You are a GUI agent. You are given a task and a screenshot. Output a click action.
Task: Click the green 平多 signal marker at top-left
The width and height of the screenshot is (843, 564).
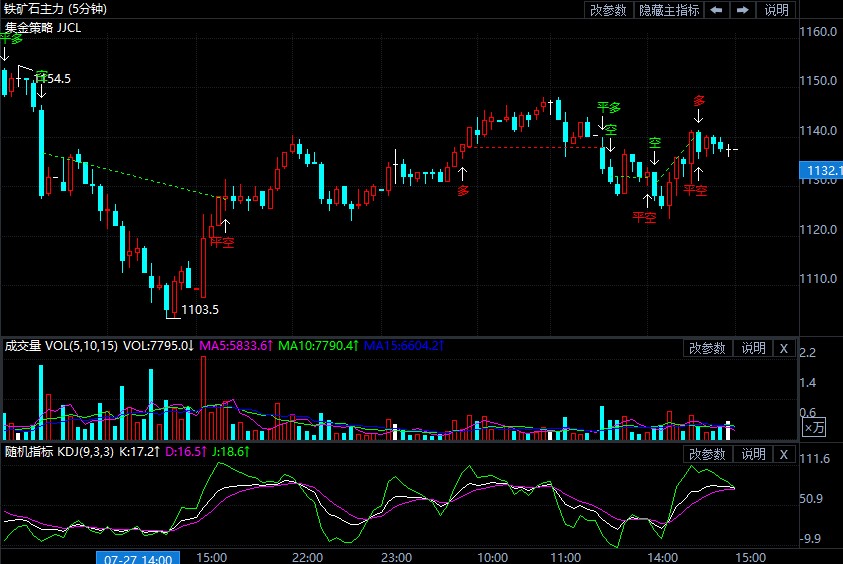tap(10, 38)
